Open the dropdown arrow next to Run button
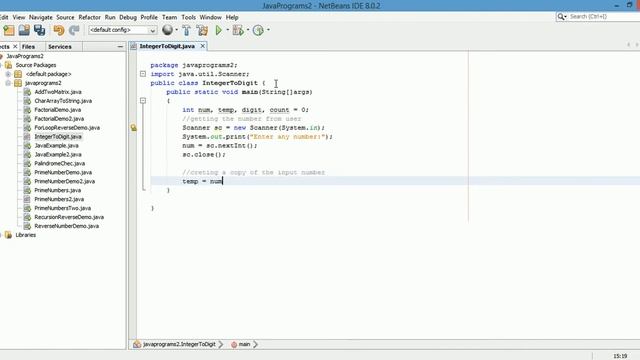 point(227,30)
